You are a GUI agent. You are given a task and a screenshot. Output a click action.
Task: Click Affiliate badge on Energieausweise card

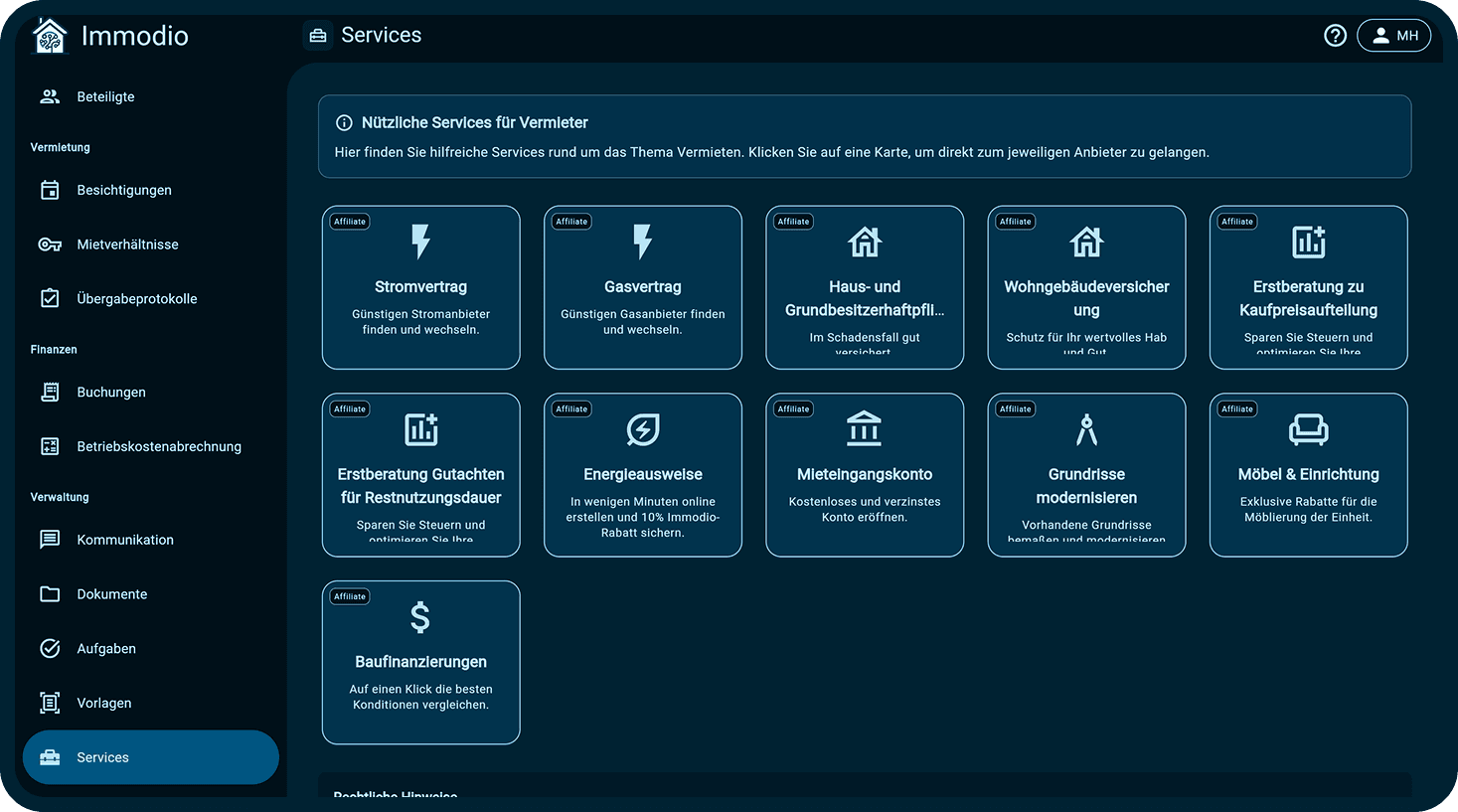571,409
